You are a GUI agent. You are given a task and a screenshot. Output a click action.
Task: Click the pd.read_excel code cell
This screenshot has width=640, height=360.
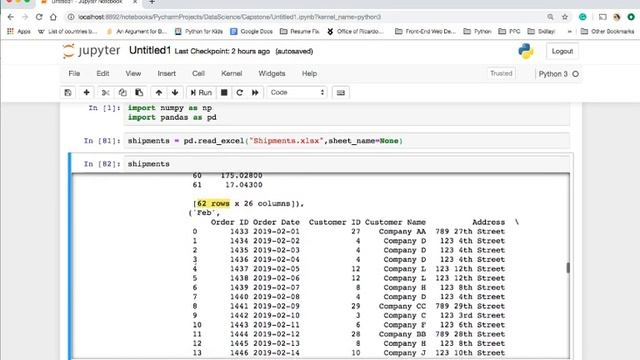pos(347,141)
